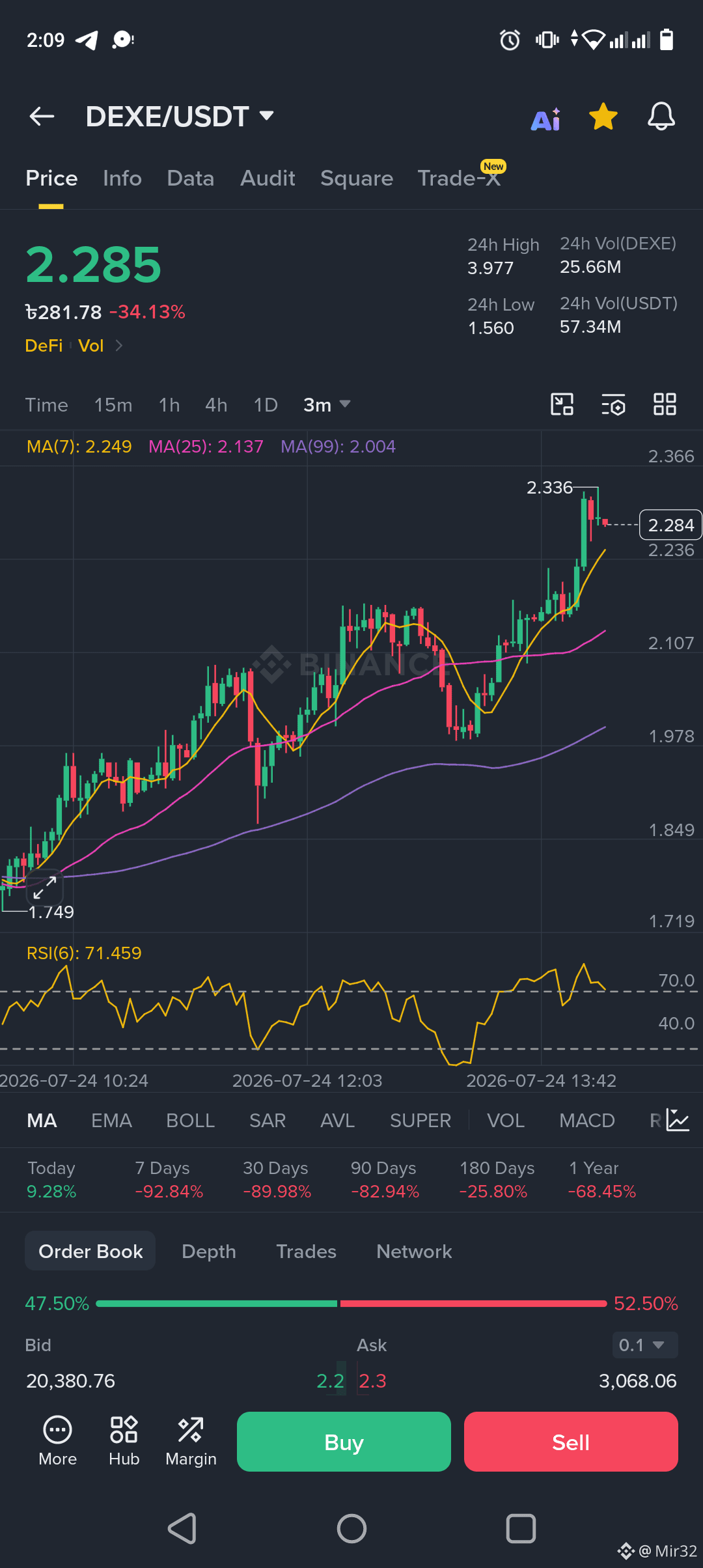Open the 3m interval dropdown

tap(327, 405)
